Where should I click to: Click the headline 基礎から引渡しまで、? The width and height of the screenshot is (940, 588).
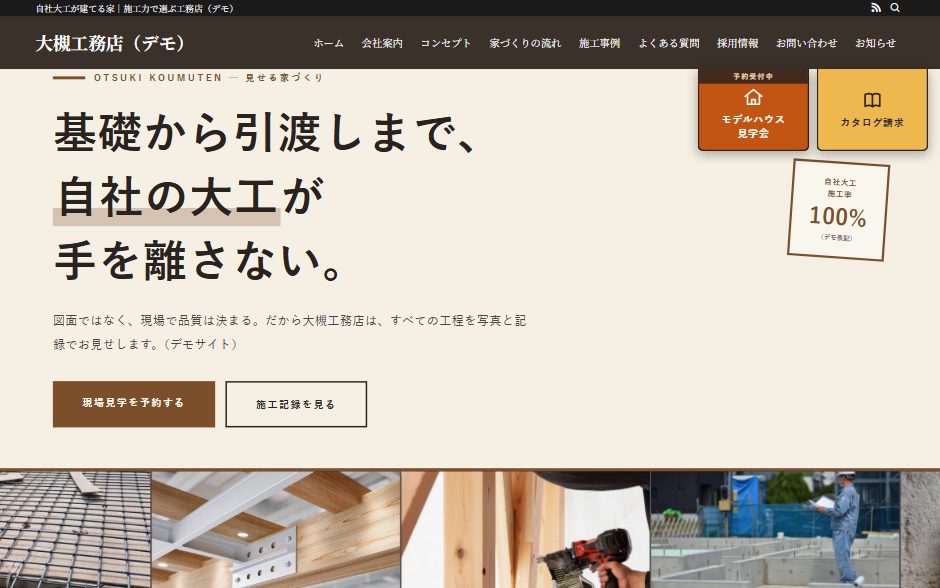click(266, 132)
